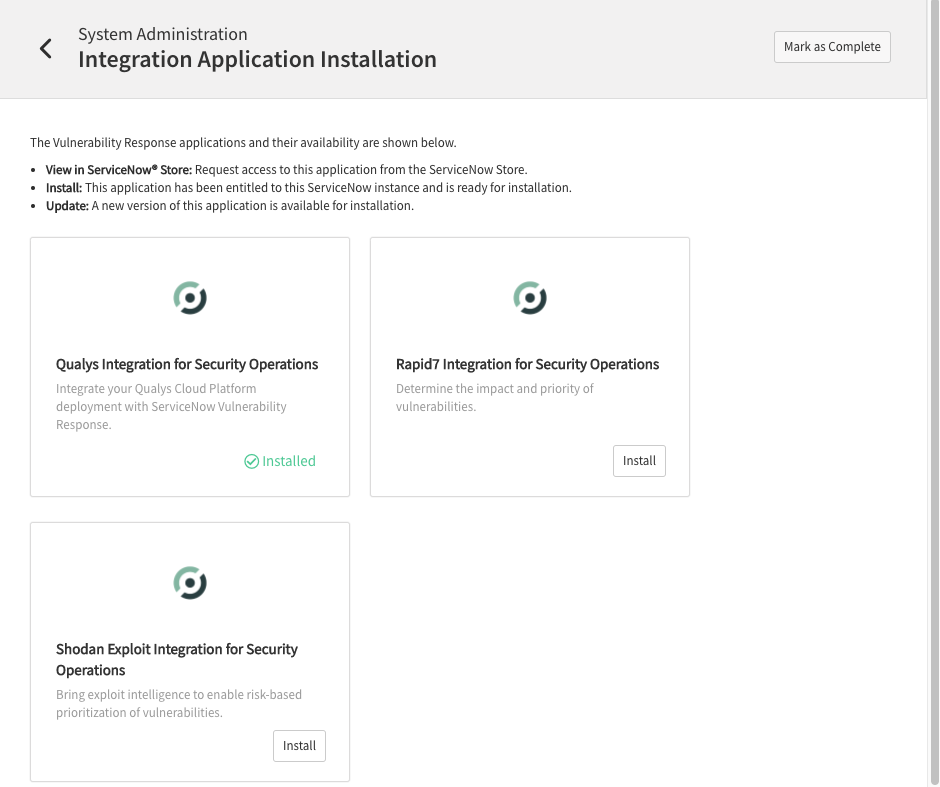Mark the task as complete
The image size is (940, 787).
click(x=832, y=47)
